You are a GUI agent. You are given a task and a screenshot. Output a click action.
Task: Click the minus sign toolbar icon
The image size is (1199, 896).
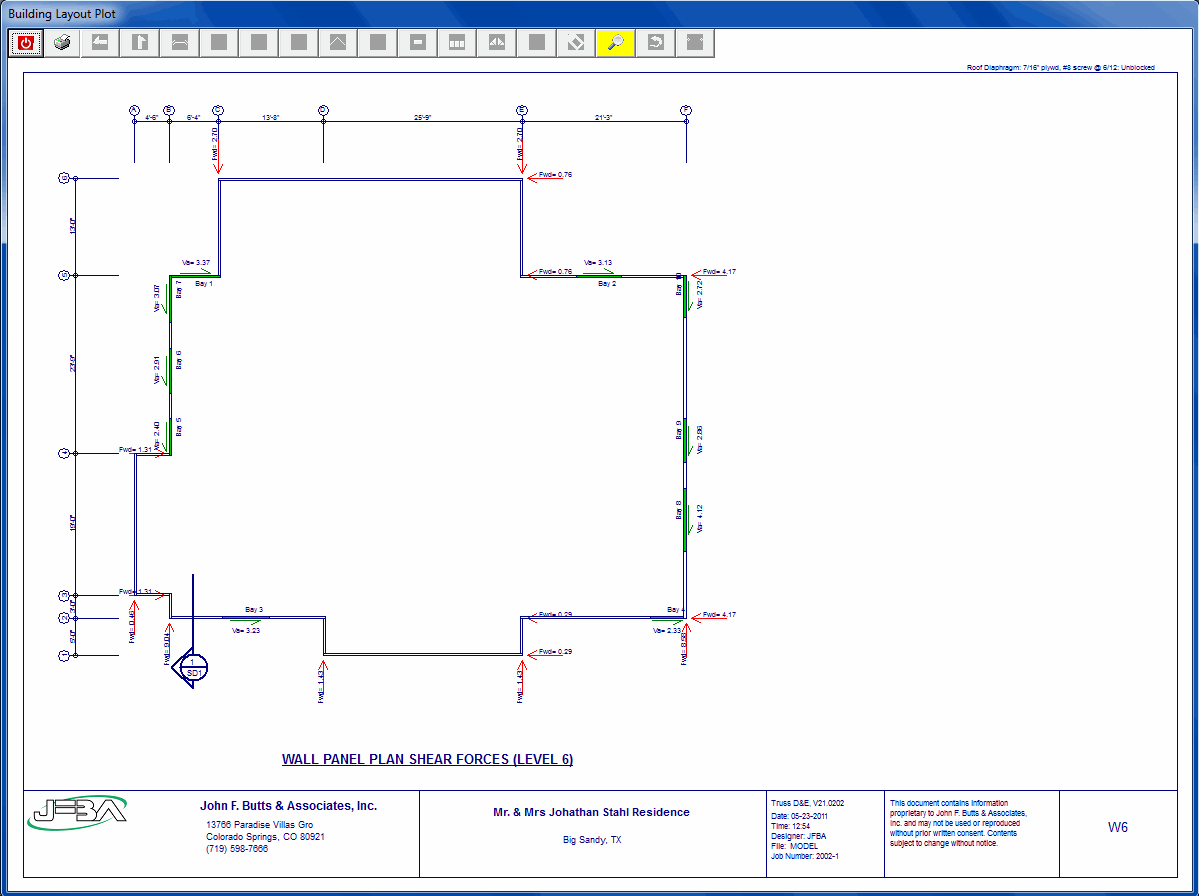[x=418, y=43]
